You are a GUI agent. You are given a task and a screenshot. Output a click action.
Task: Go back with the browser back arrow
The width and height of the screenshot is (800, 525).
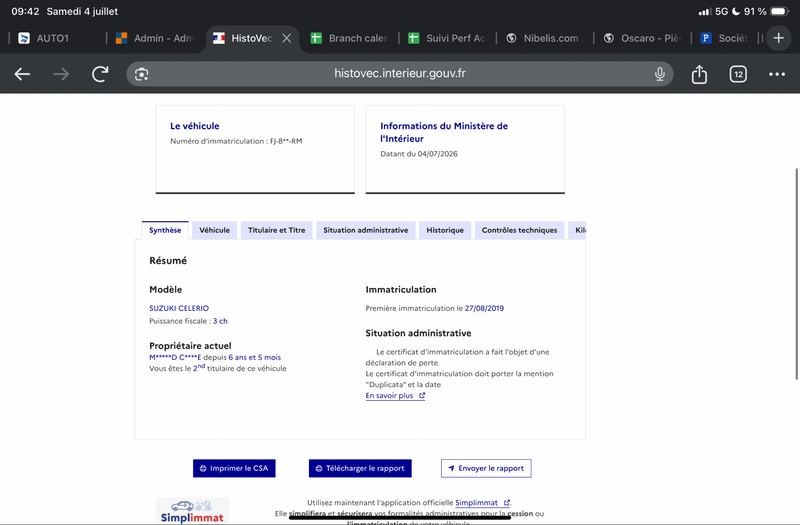[22, 74]
